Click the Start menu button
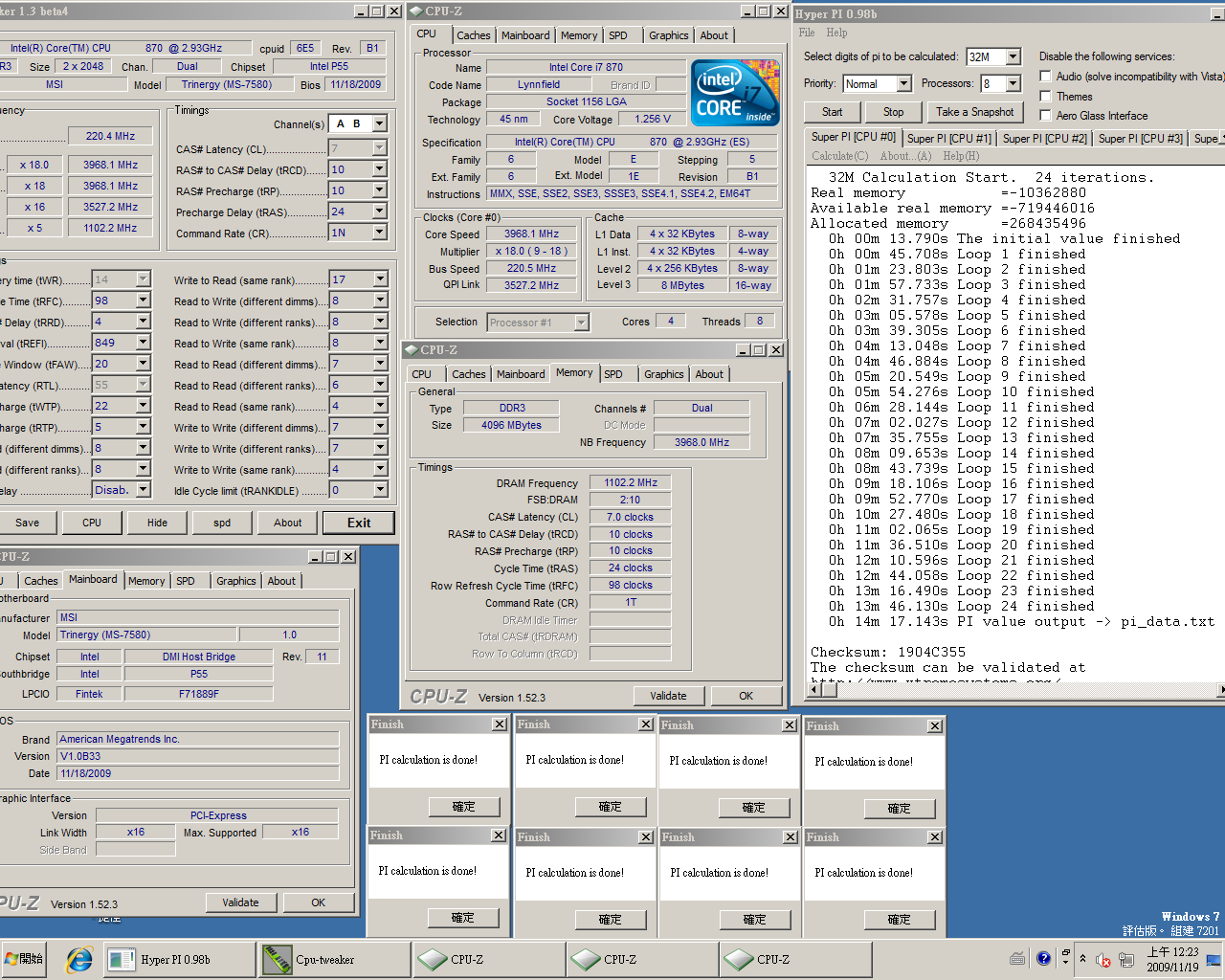This screenshot has height=980, width=1225. pyautogui.click(x=25, y=959)
